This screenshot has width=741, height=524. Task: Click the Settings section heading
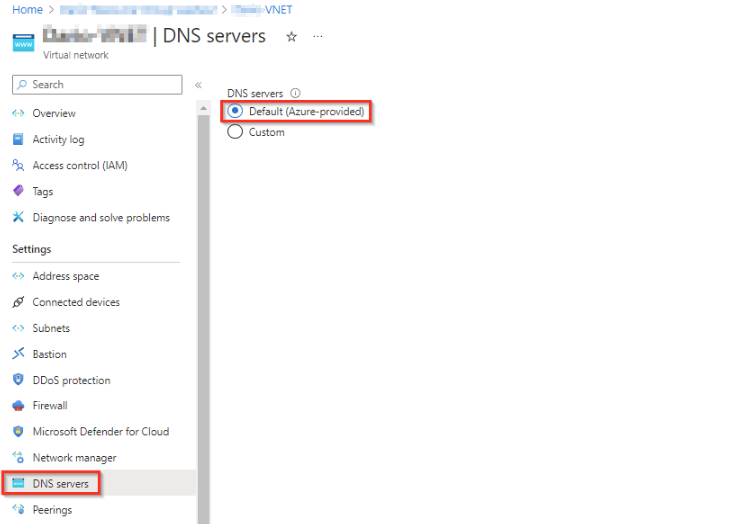[32, 249]
